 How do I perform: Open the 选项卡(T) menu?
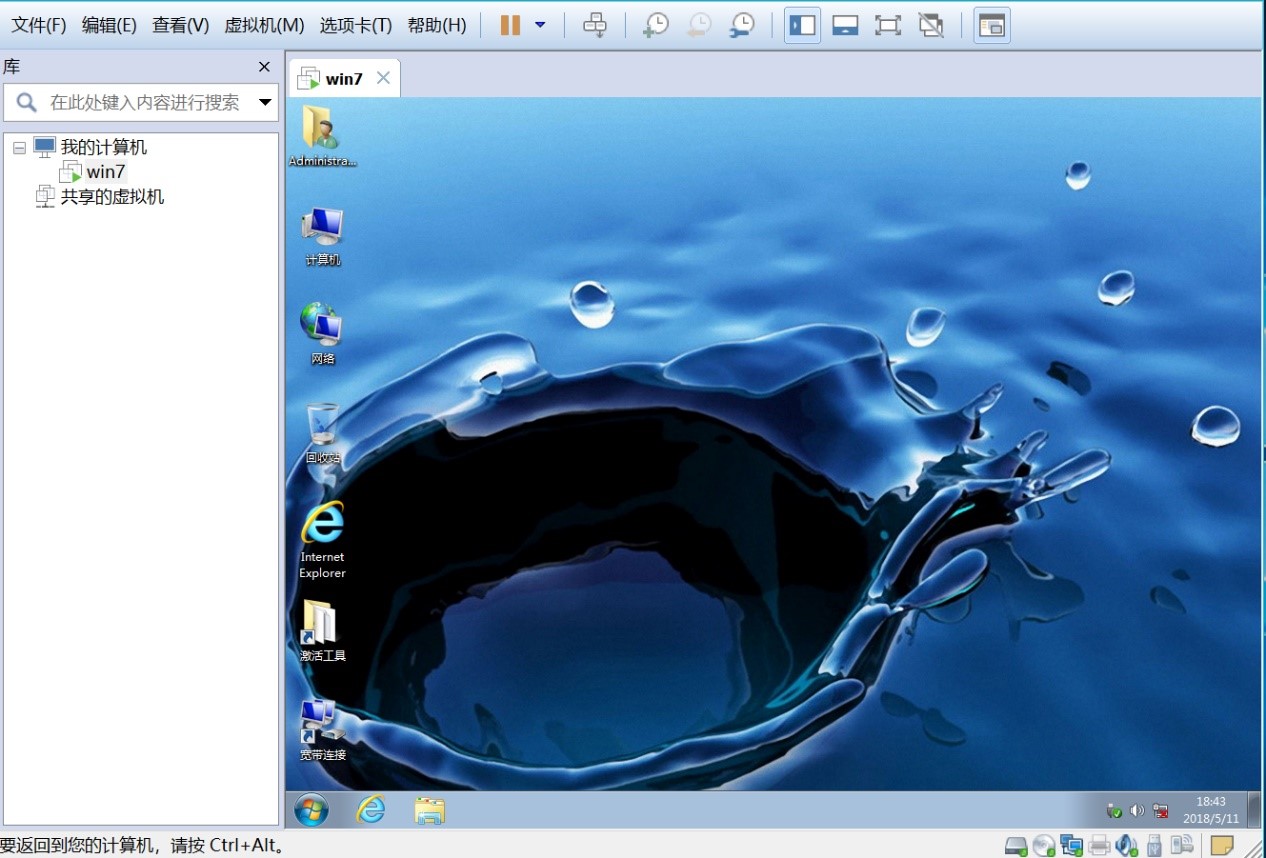pos(356,25)
